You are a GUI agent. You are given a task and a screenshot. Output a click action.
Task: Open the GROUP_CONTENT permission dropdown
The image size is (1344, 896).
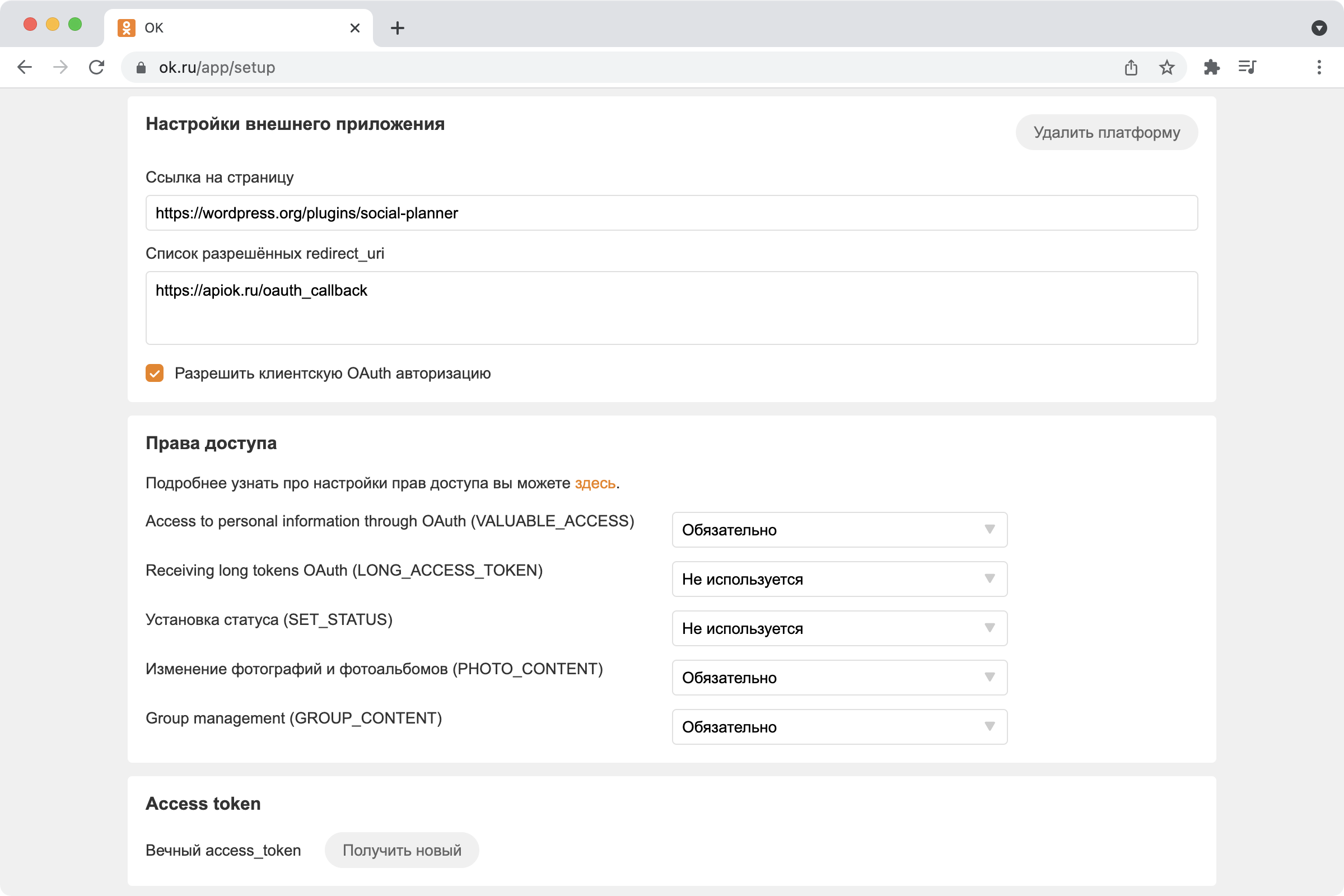tap(839, 727)
